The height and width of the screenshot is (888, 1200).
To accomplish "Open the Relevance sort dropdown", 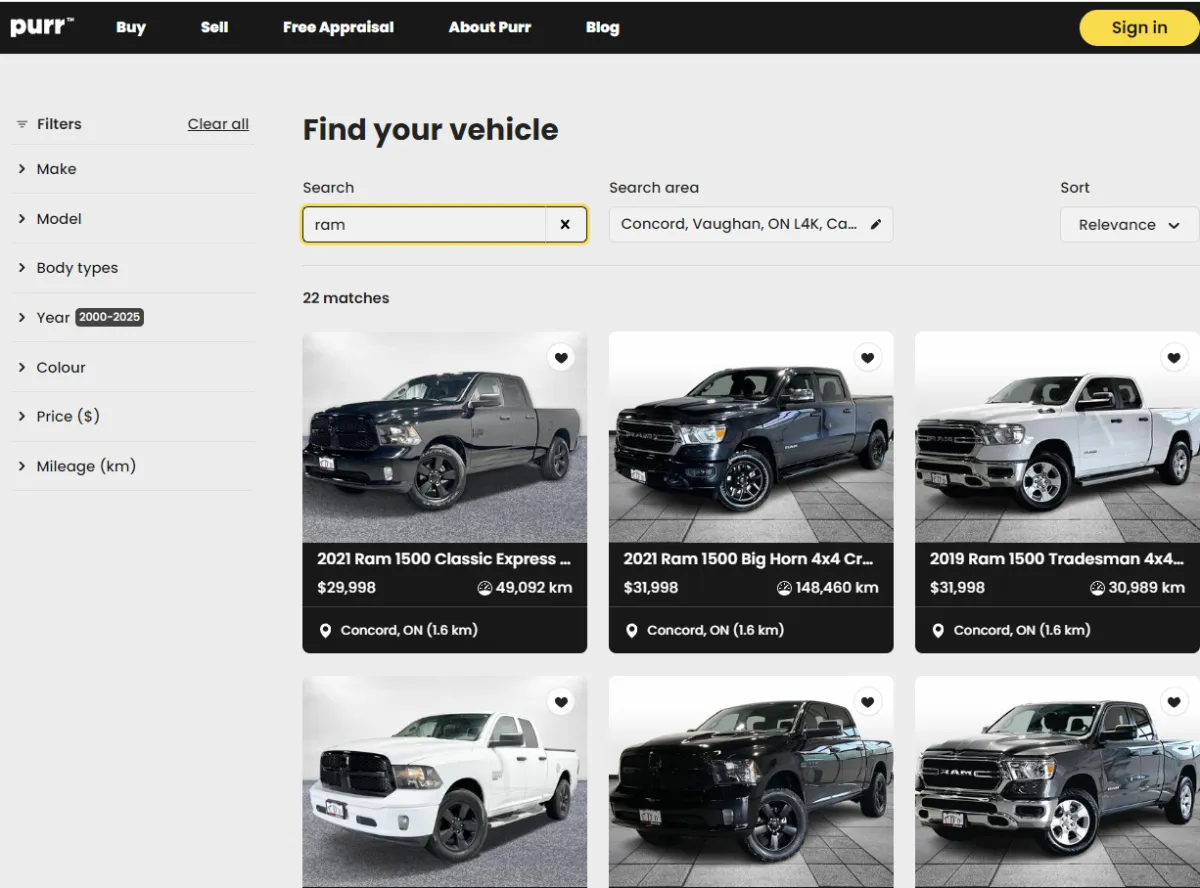I will click(1129, 225).
